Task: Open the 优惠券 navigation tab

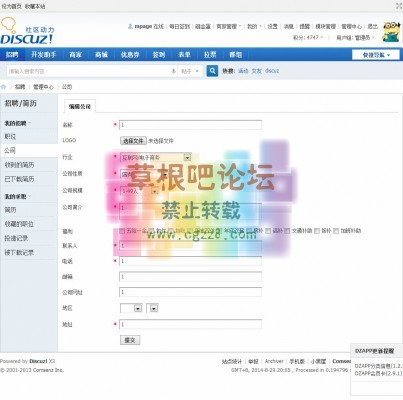Action: [x=130, y=55]
